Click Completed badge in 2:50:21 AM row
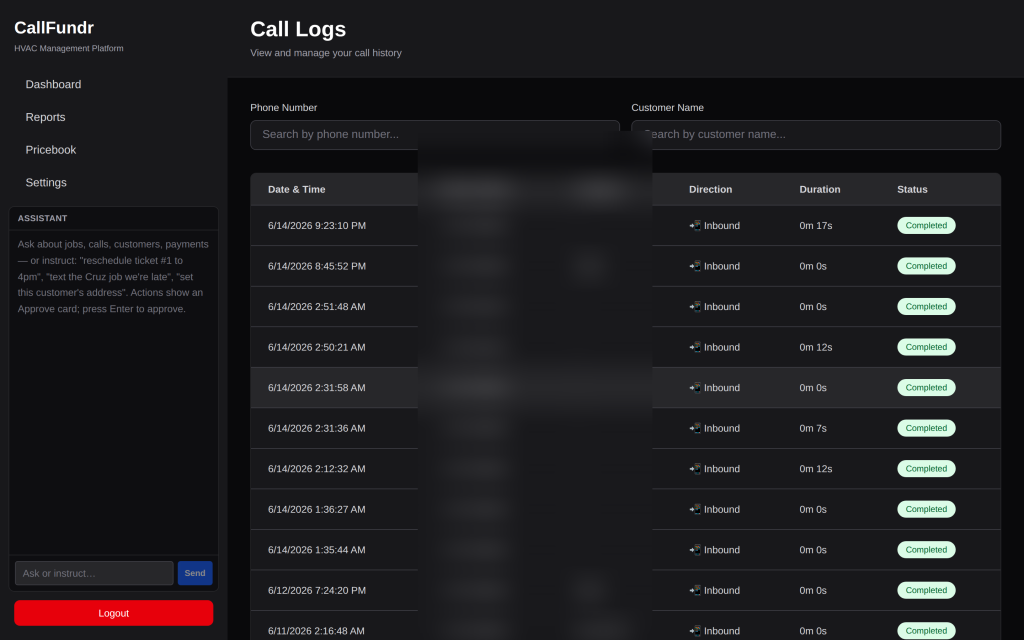 click(926, 347)
